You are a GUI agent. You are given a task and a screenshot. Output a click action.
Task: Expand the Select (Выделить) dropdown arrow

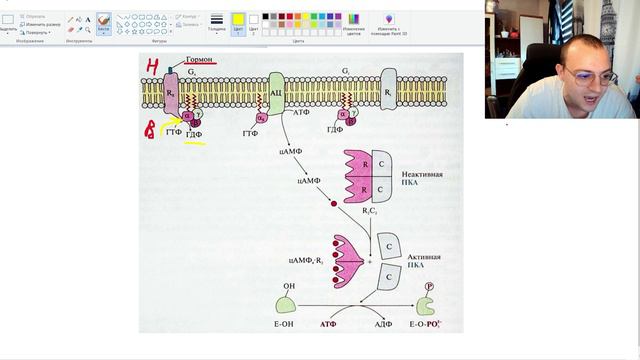[8, 33]
